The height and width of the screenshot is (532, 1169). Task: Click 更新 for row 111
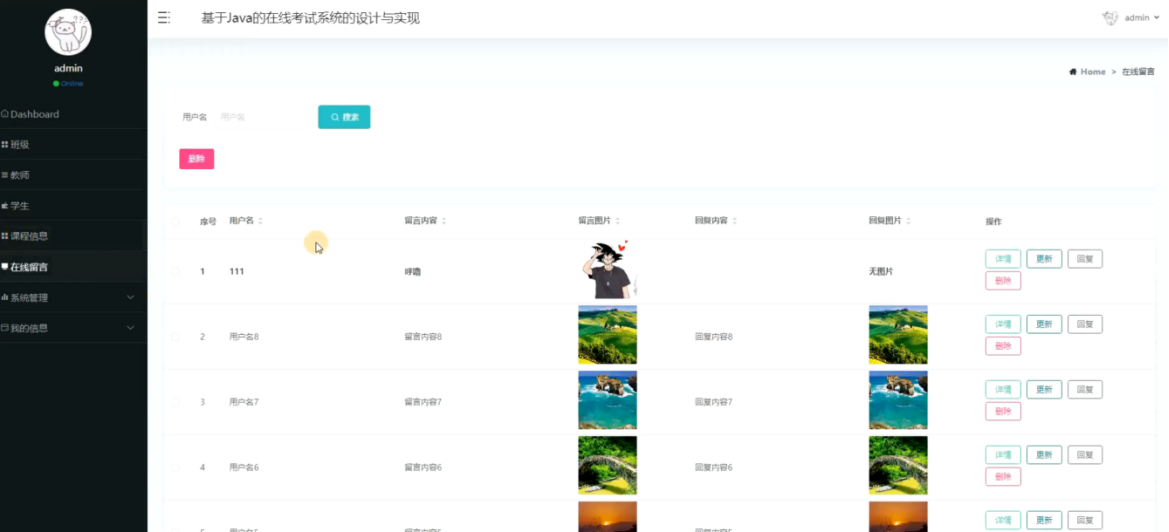(1044, 259)
